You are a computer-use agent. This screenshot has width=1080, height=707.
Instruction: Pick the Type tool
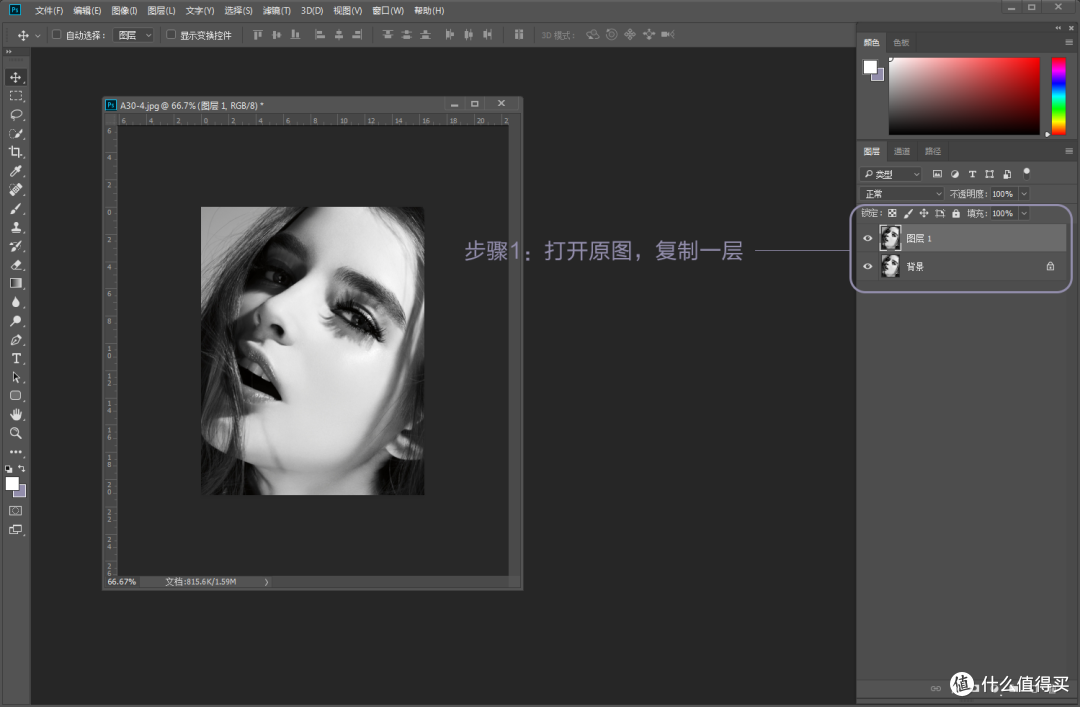(15, 358)
